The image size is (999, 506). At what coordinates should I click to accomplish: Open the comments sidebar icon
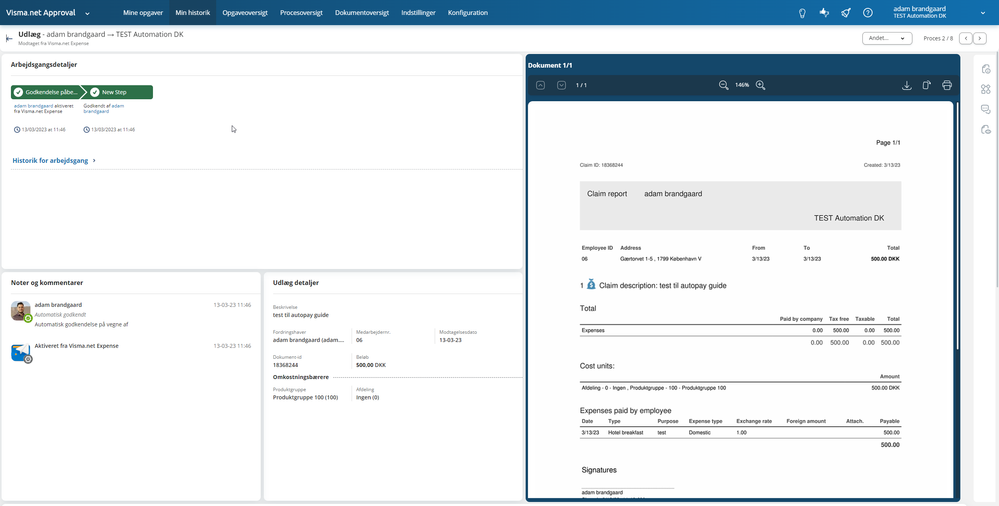tap(986, 110)
